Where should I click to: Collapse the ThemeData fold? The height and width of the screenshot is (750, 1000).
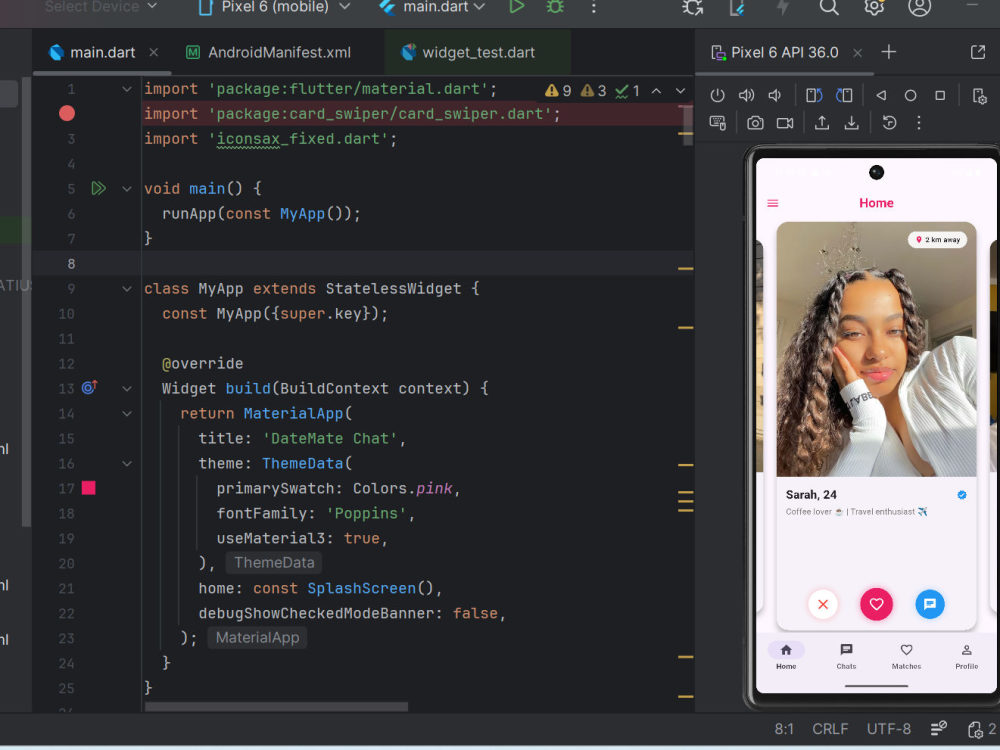(126, 464)
